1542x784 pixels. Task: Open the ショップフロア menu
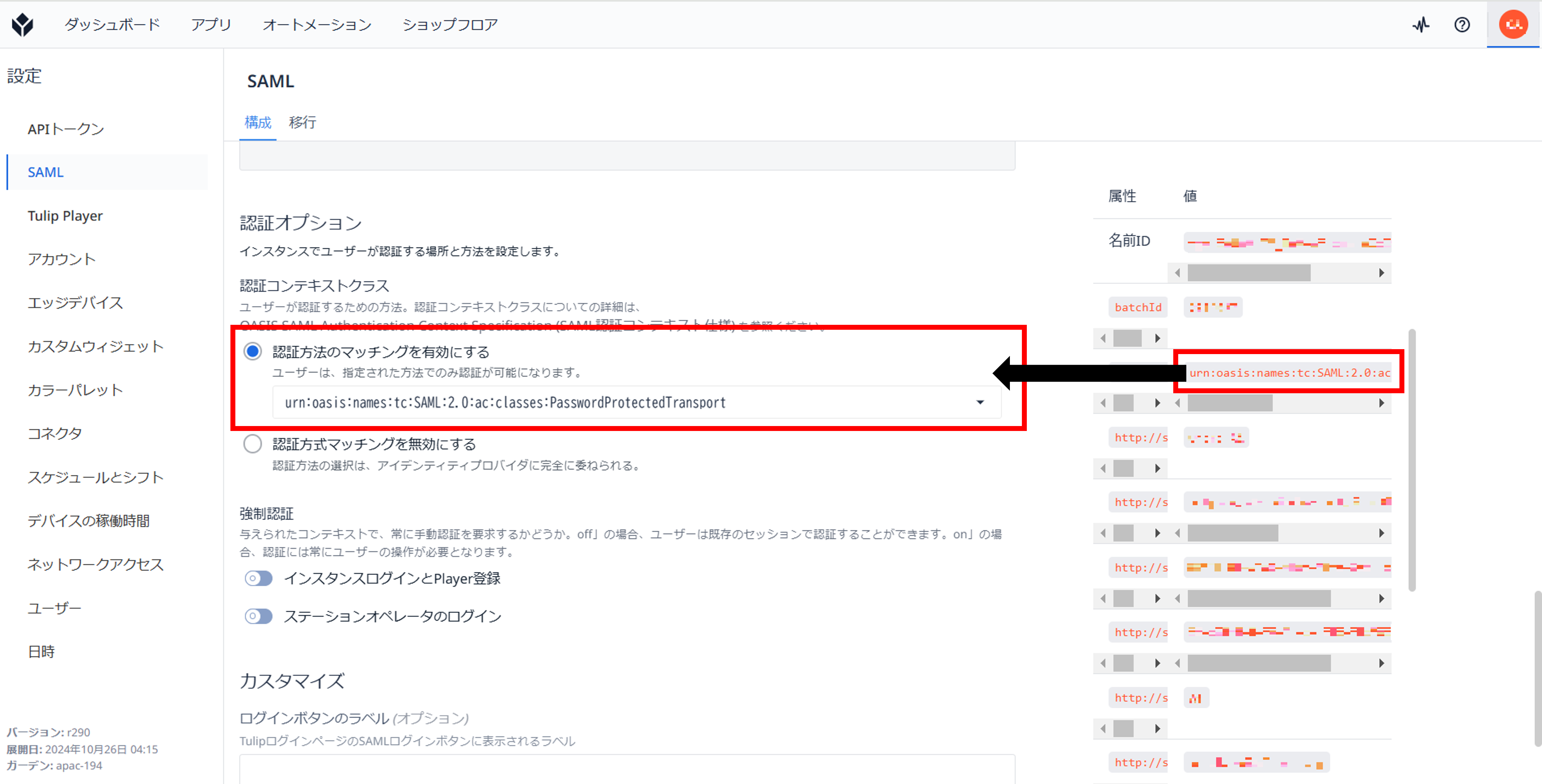(x=450, y=25)
